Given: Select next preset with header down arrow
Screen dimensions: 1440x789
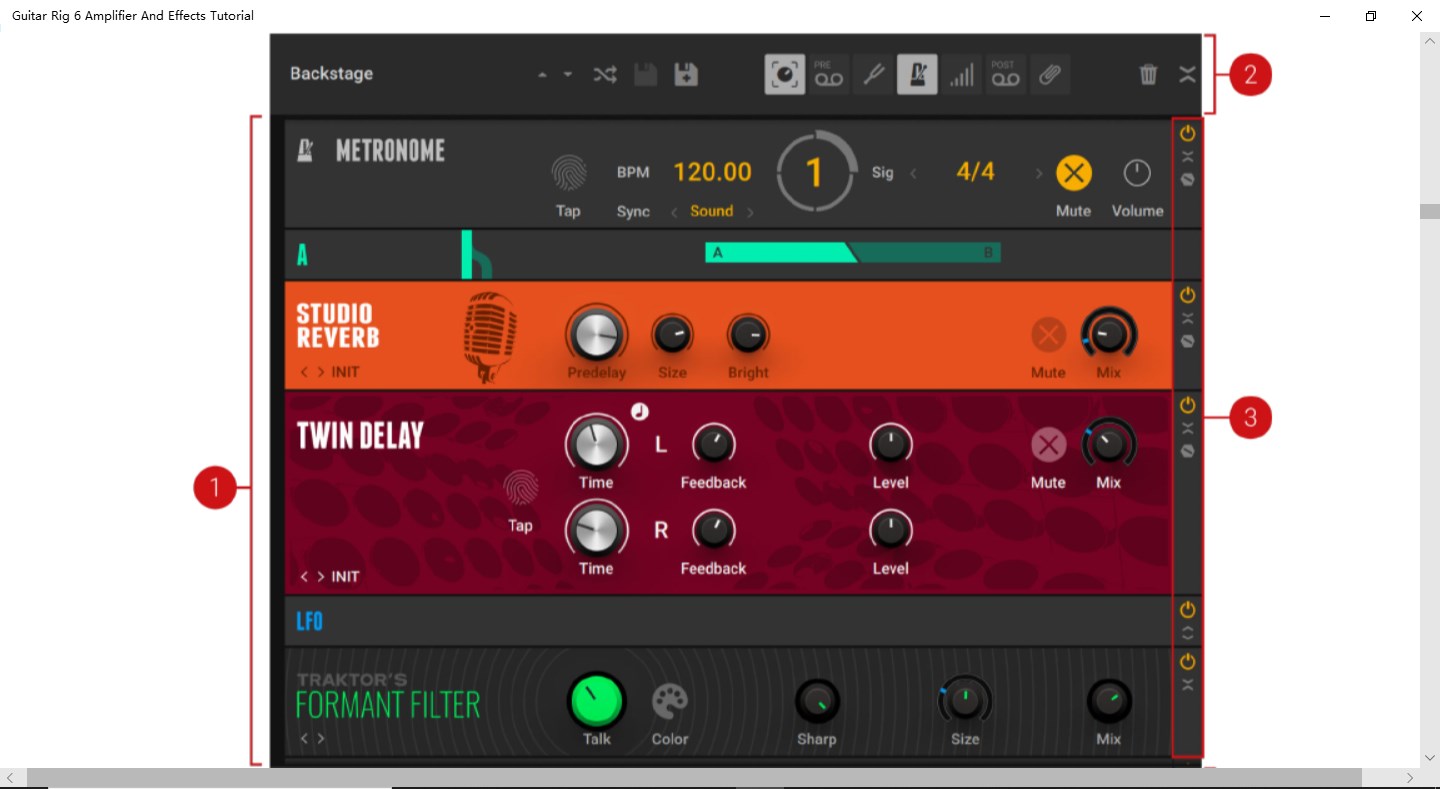Looking at the screenshot, I should (568, 75).
